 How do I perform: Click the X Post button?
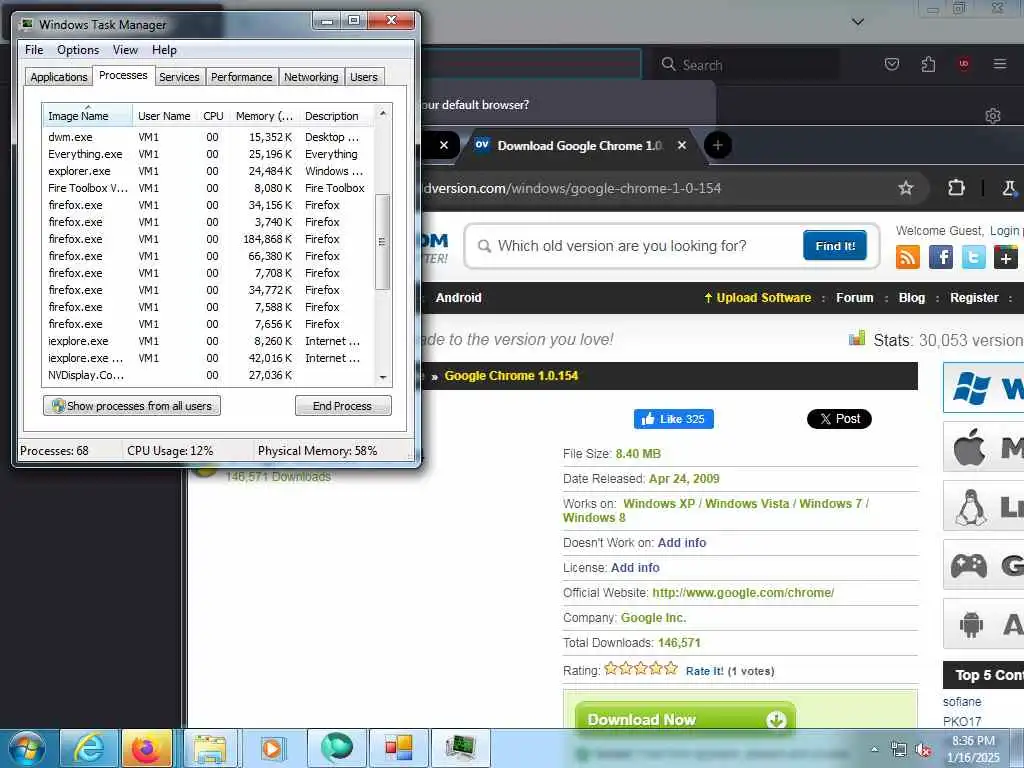point(839,419)
